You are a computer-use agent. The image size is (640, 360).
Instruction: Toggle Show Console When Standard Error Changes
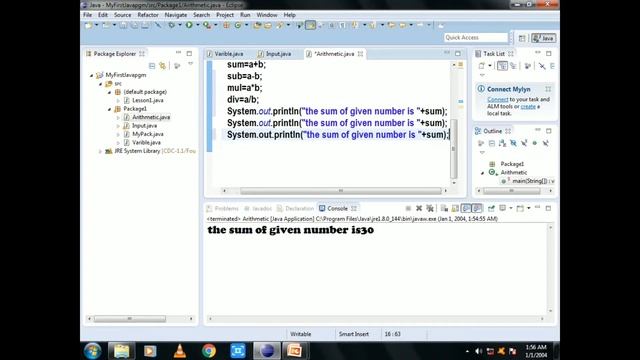point(477,208)
